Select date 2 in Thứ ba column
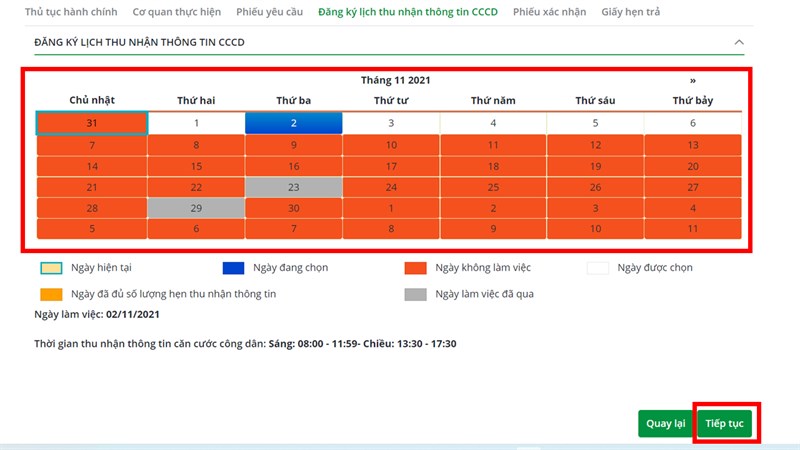 (294, 123)
